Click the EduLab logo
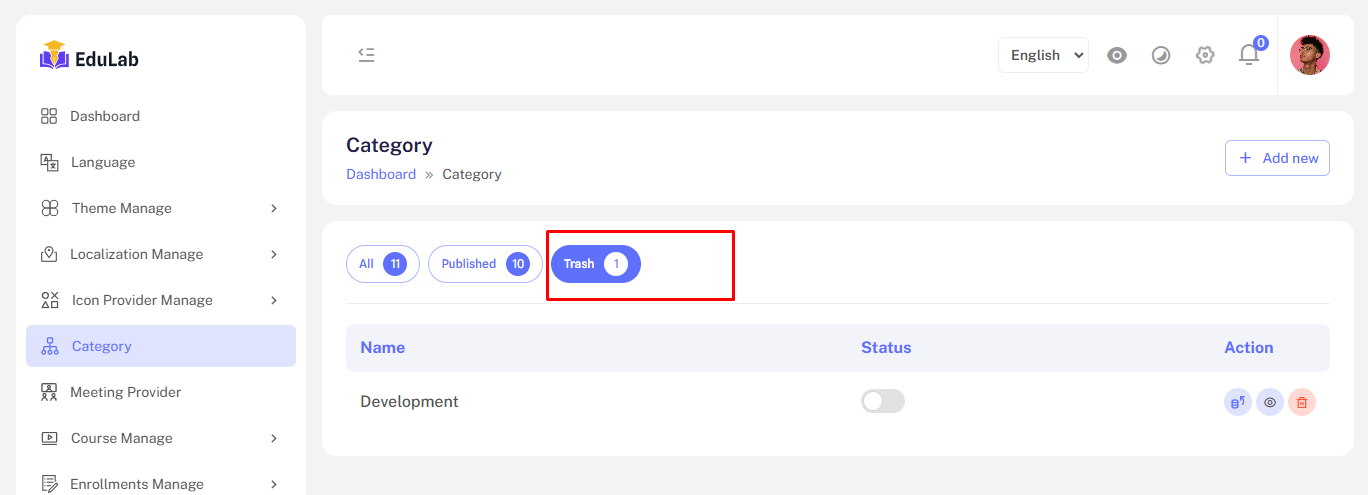Screen dimensions: 1368x495 [90, 57]
